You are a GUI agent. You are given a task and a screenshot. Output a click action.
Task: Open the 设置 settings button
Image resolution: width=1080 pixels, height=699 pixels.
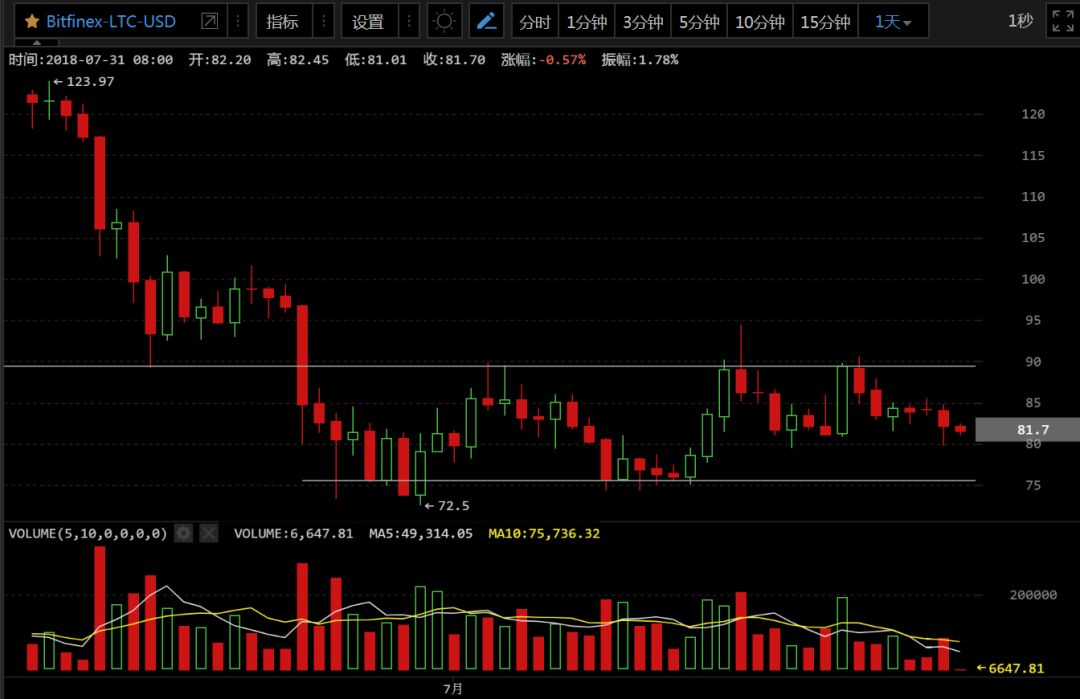click(x=368, y=21)
